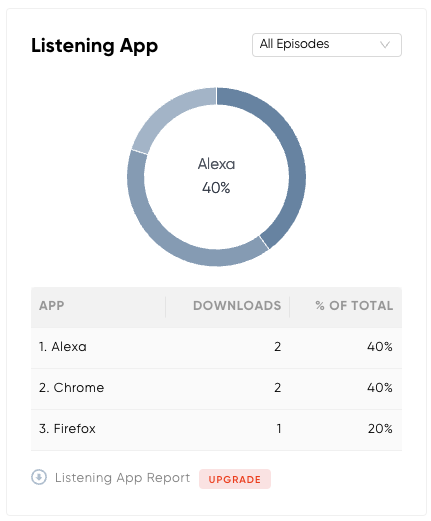The height and width of the screenshot is (521, 431).
Task: Select the lightest Firefox donut segment
Action: (167, 112)
